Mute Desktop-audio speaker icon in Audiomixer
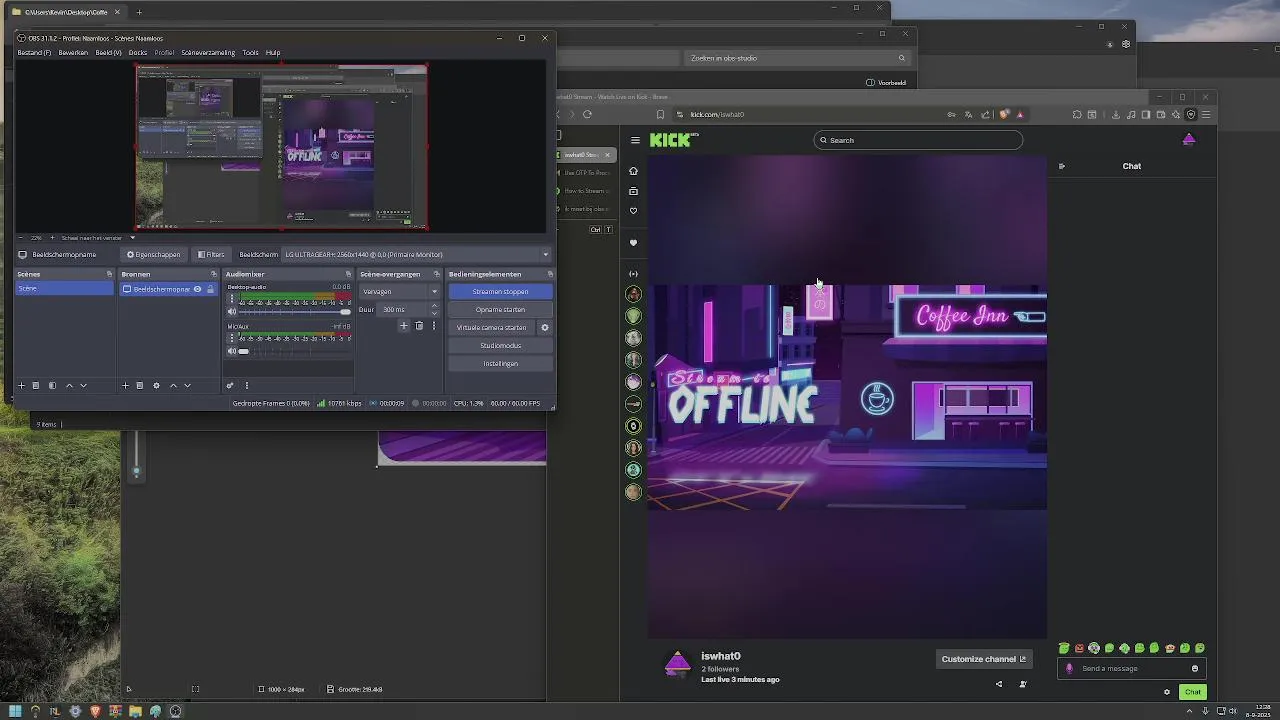 pos(232,311)
